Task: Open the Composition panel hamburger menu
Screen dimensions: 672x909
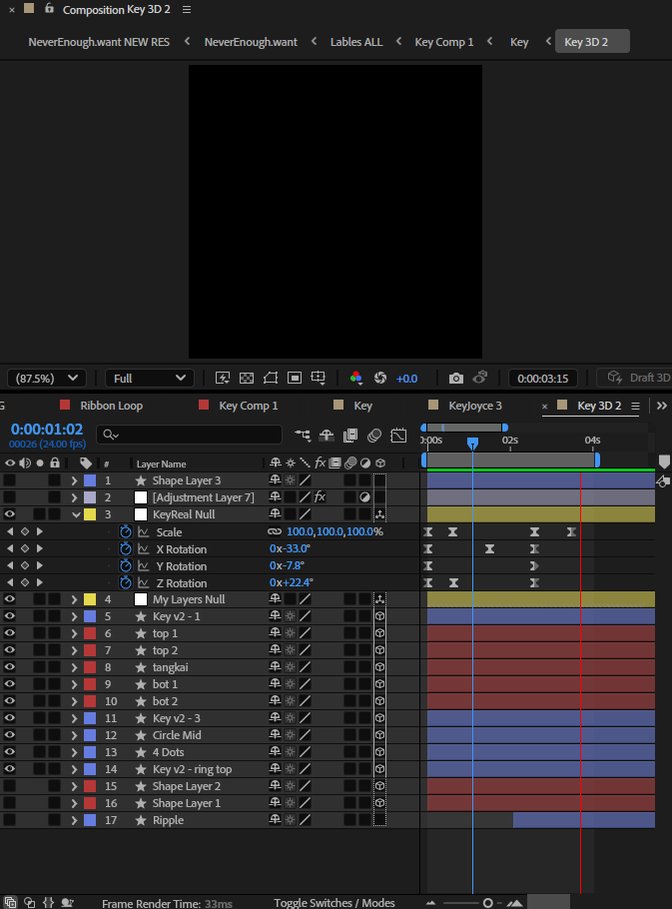Action: point(186,9)
